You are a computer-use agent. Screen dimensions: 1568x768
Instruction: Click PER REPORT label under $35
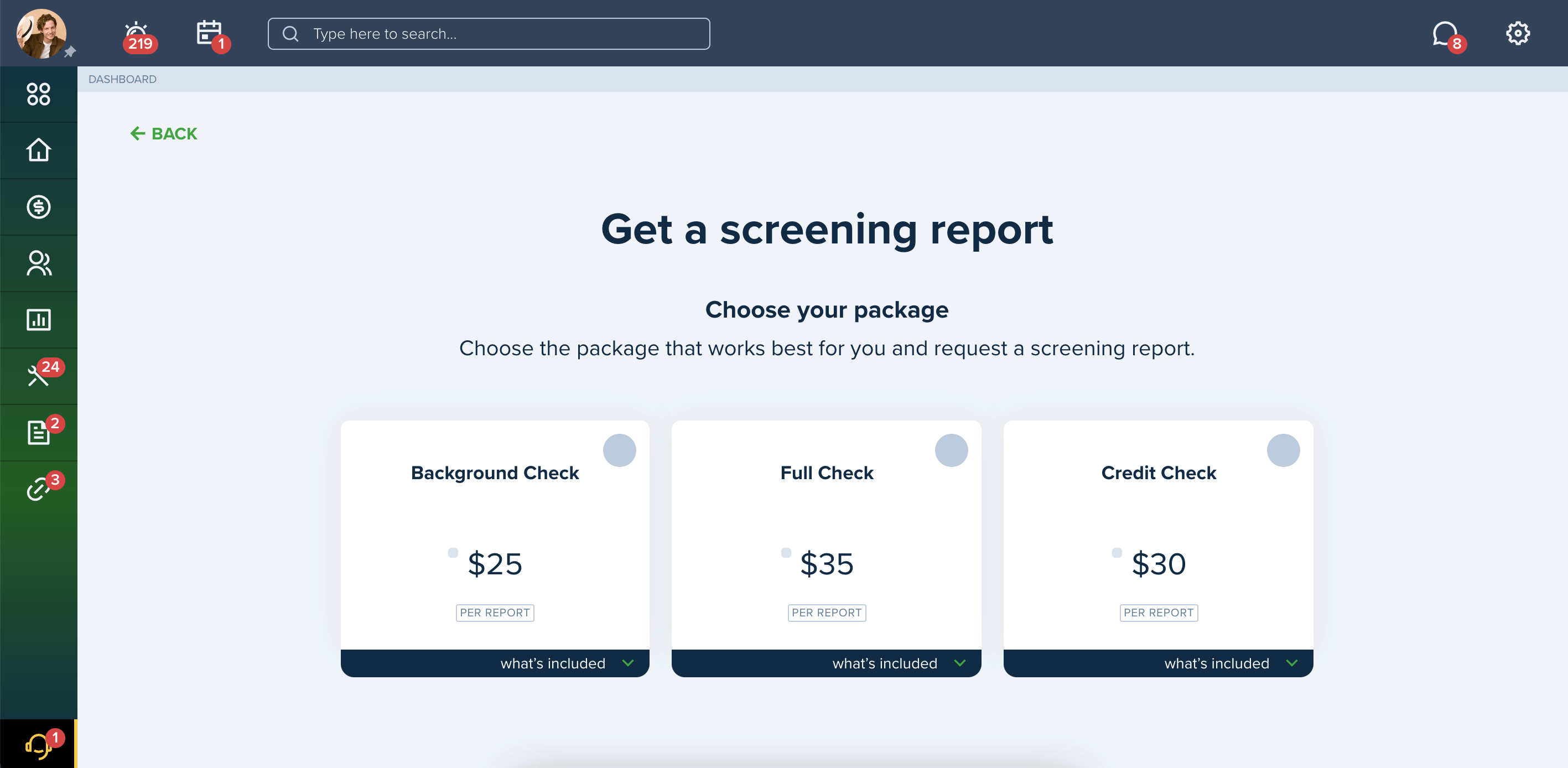coord(827,613)
